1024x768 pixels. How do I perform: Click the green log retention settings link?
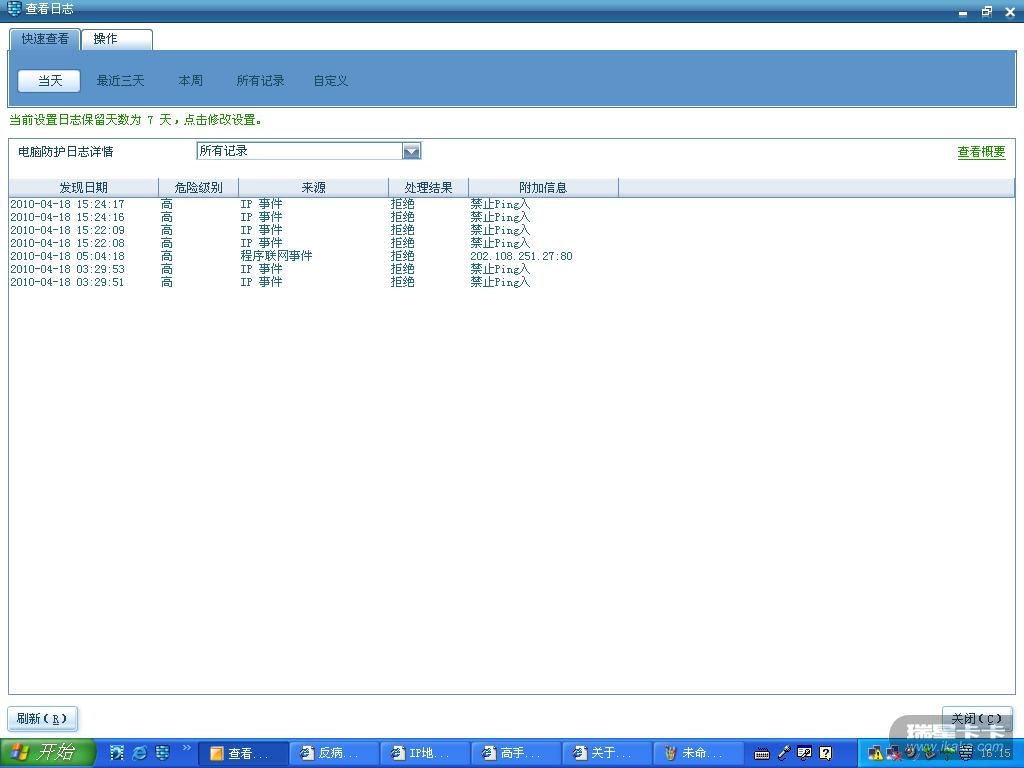pos(135,120)
